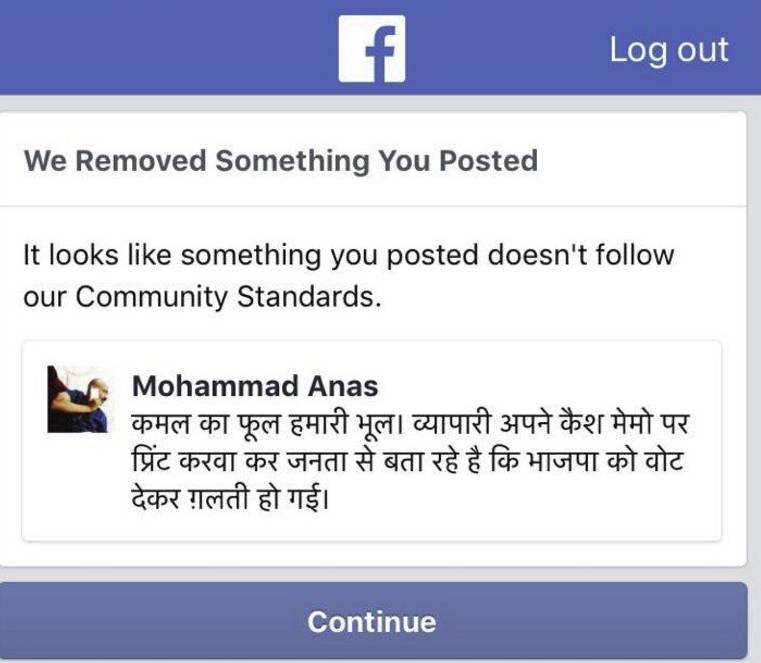Viewport: 761px width, 663px height.
Task: Click the first line of the Hindi post
Action: pyautogui.click(x=410, y=423)
